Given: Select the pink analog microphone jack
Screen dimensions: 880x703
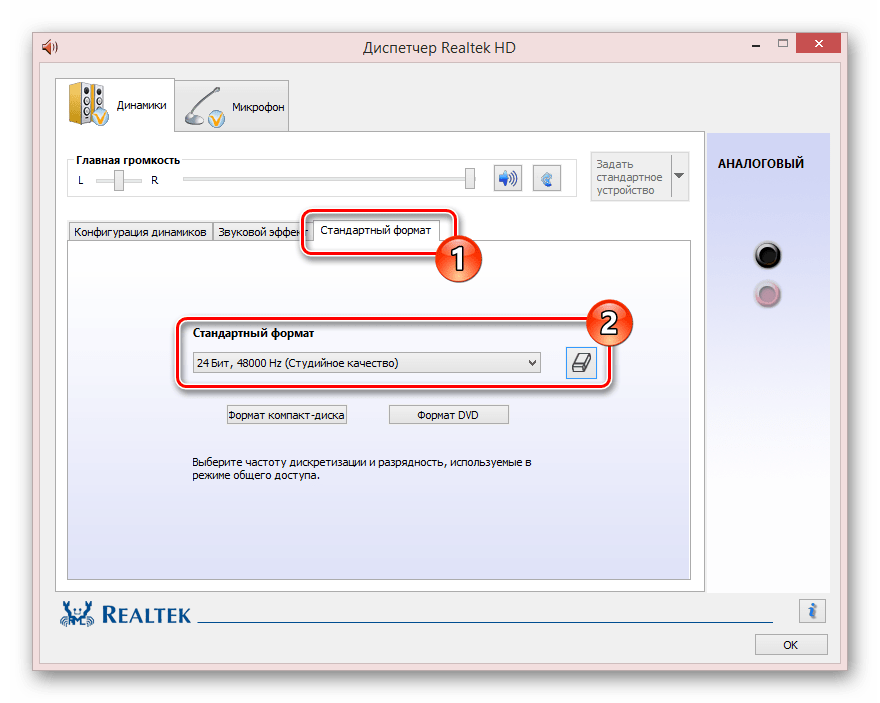Looking at the screenshot, I should 767,295.
